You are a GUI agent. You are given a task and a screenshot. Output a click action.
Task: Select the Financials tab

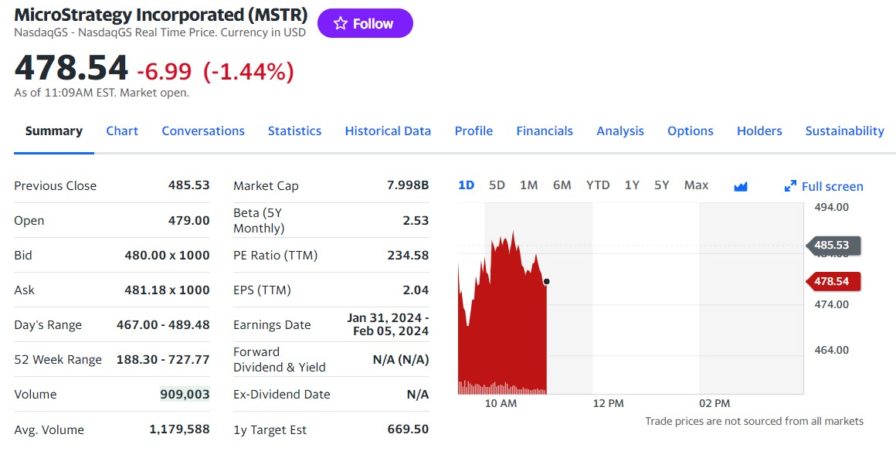point(544,131)
